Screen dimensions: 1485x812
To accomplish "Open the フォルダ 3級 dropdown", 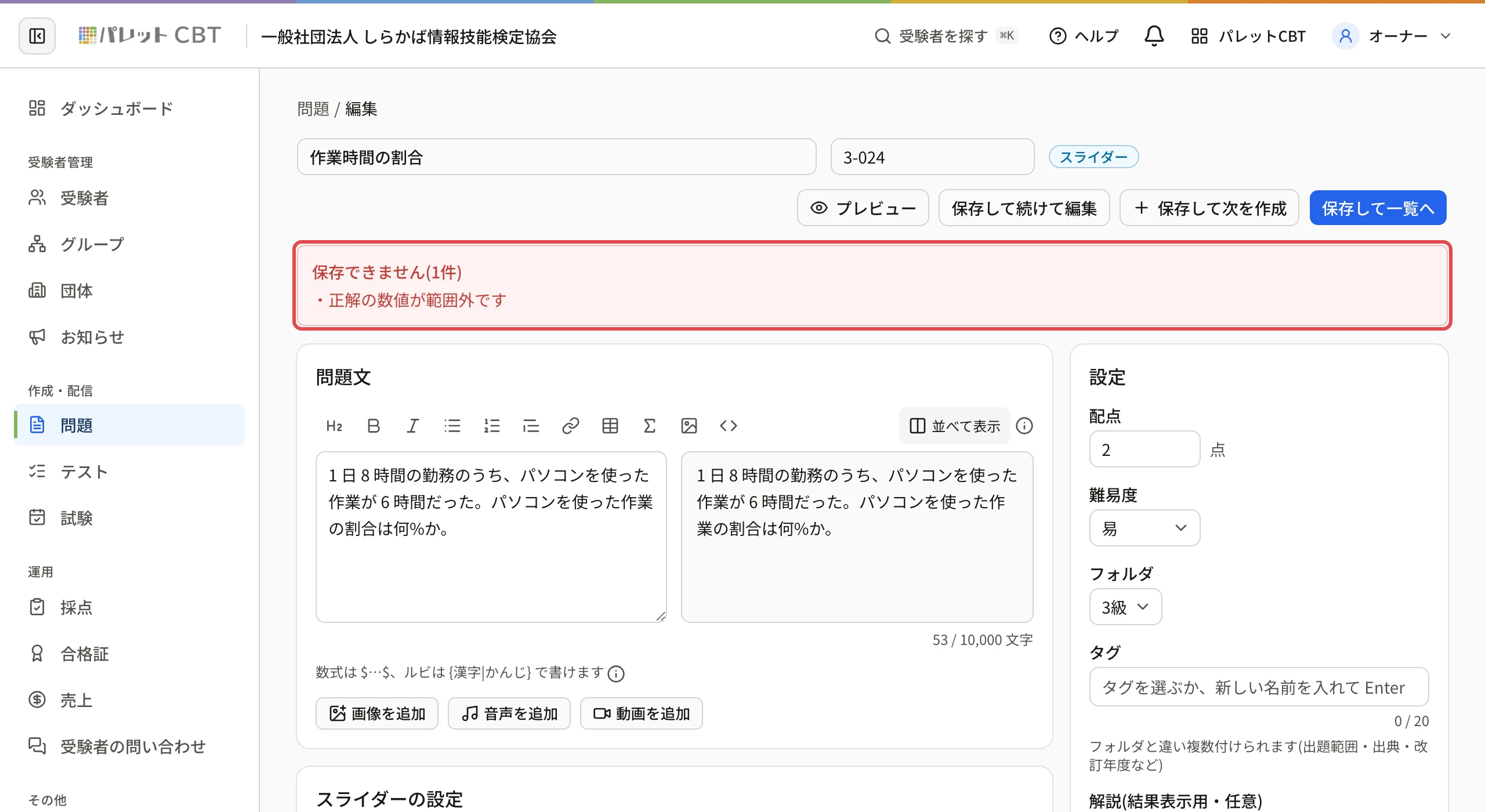I will tap(1125, 607).
